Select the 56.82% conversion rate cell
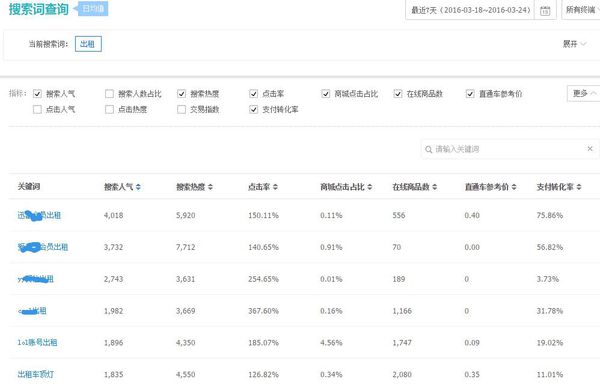 point(549,247)
